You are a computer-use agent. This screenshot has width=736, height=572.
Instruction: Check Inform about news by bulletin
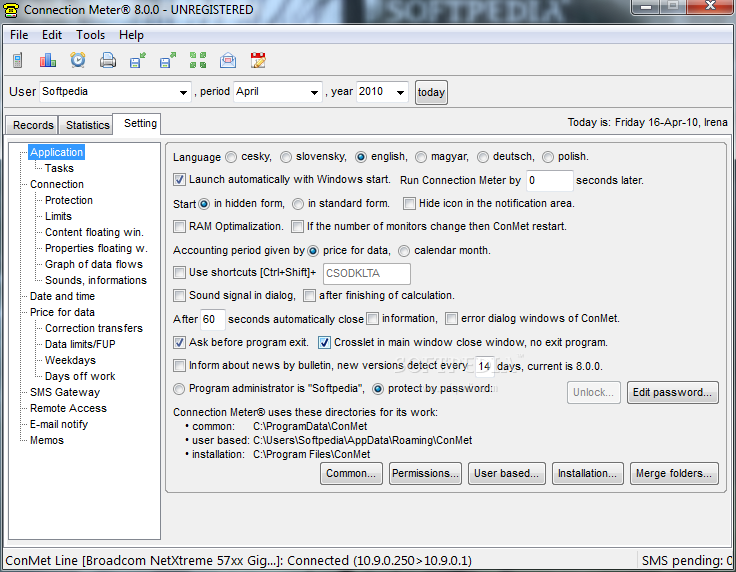pos(179,366)
